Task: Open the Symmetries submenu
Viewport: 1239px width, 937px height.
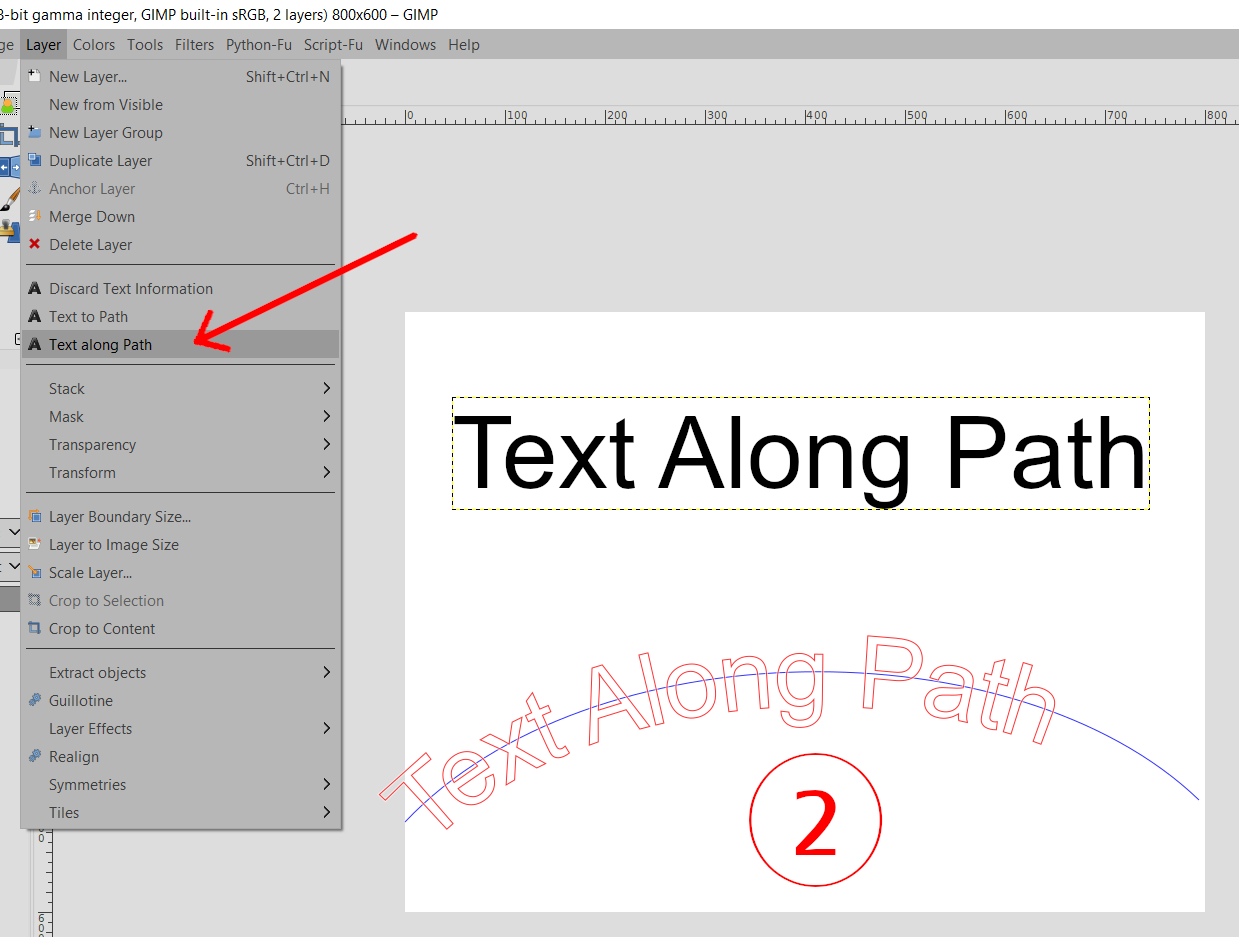Action: pos(181,785)
